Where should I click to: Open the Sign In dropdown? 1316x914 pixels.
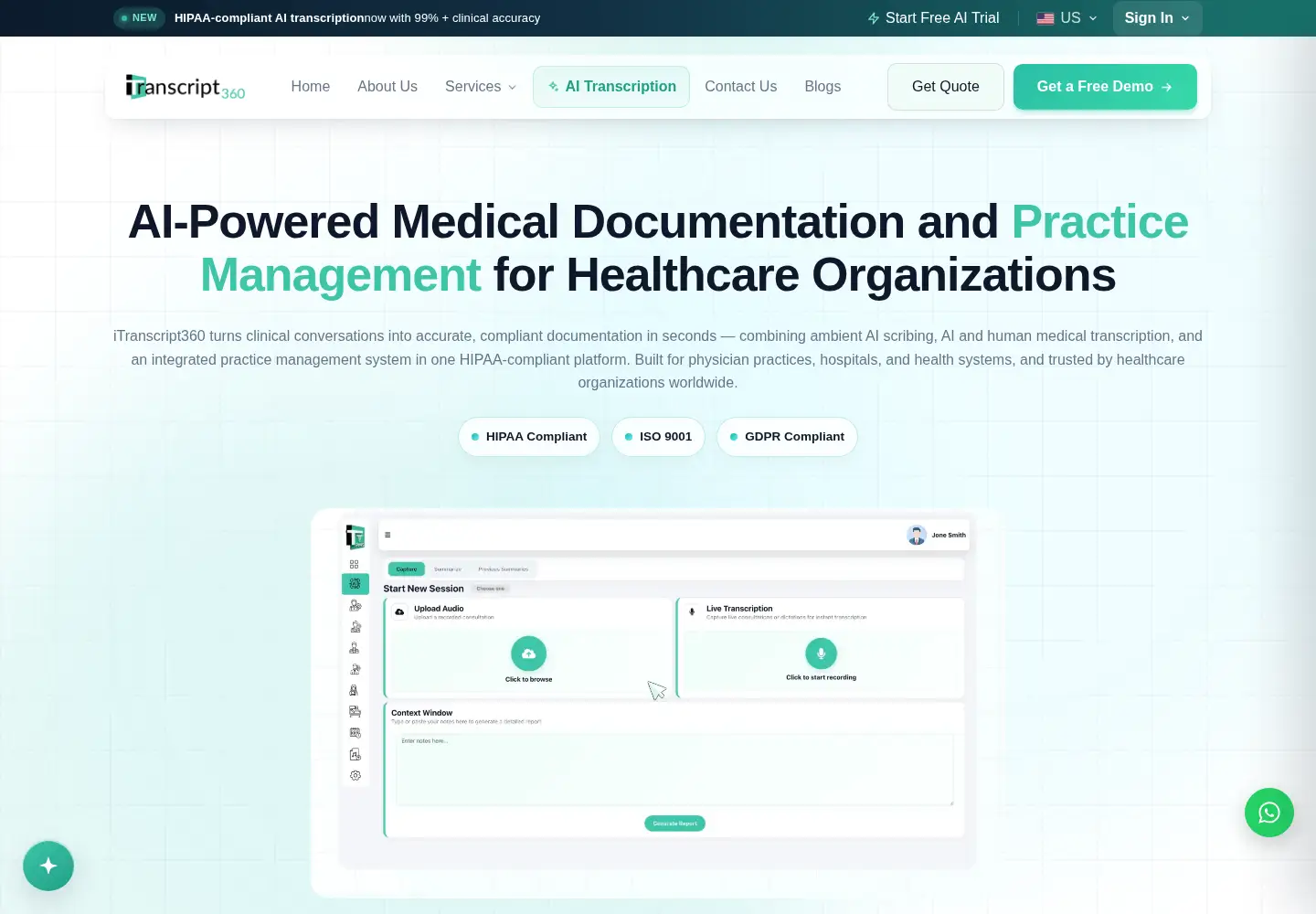coord(1157,18)
